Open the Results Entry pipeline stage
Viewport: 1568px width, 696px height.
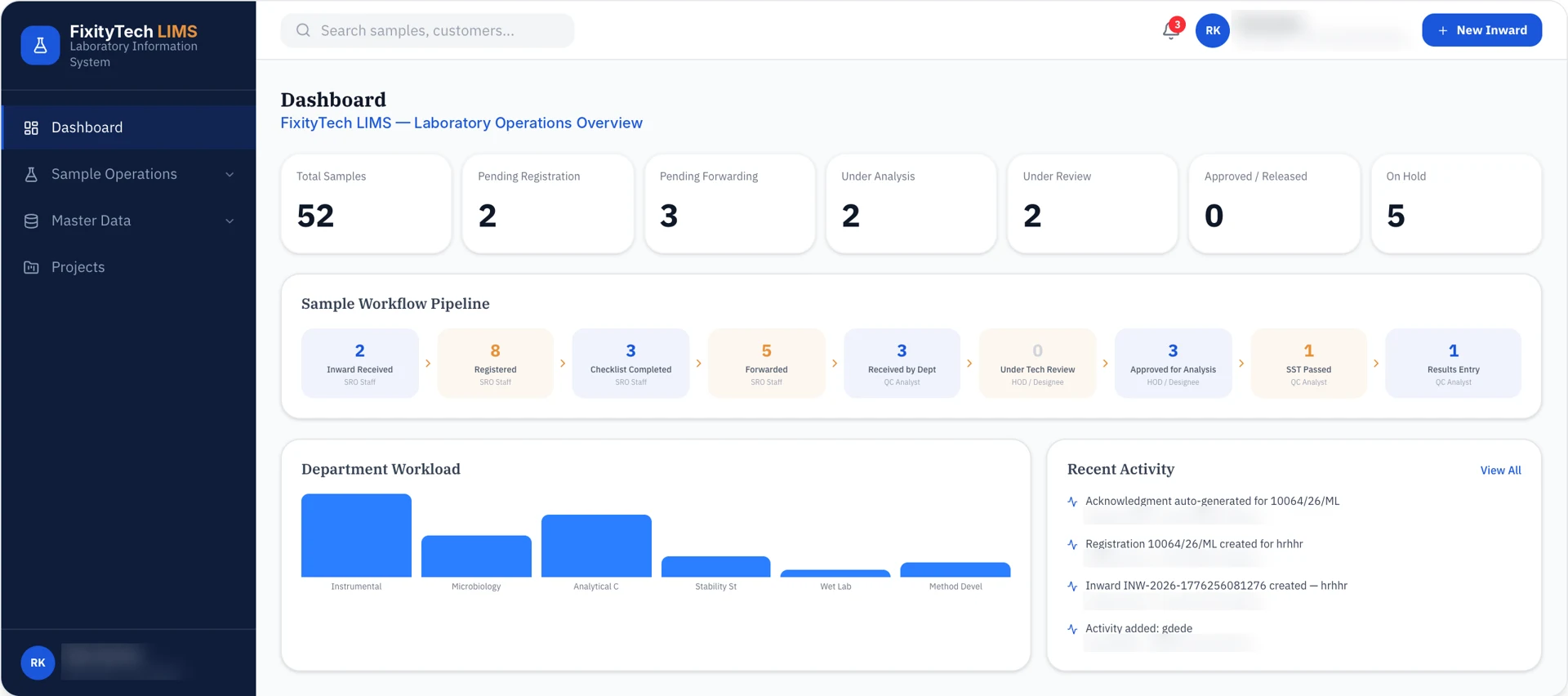click(x=1454, y=364)
